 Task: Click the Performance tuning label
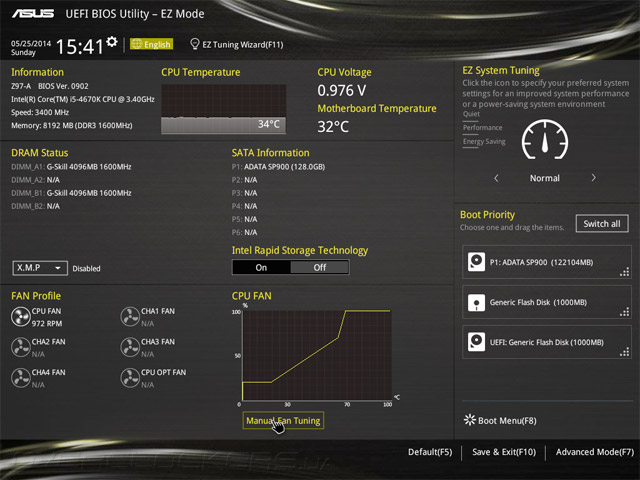(x=482, y=128)
